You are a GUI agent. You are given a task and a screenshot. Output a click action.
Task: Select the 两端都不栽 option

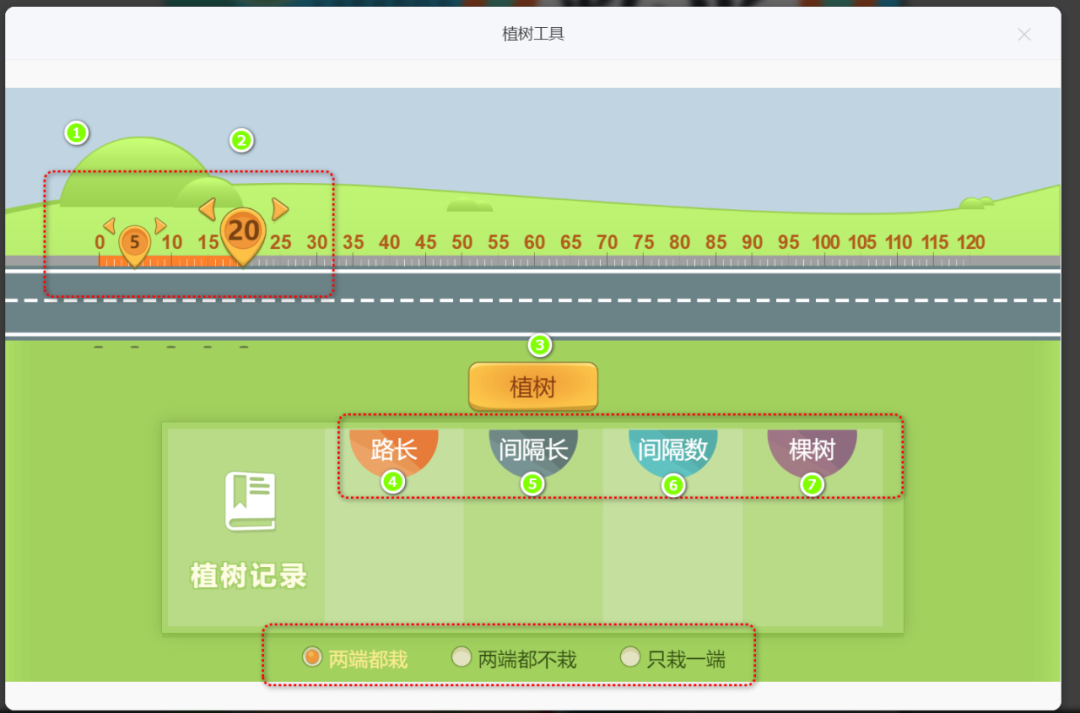[461, 657]
